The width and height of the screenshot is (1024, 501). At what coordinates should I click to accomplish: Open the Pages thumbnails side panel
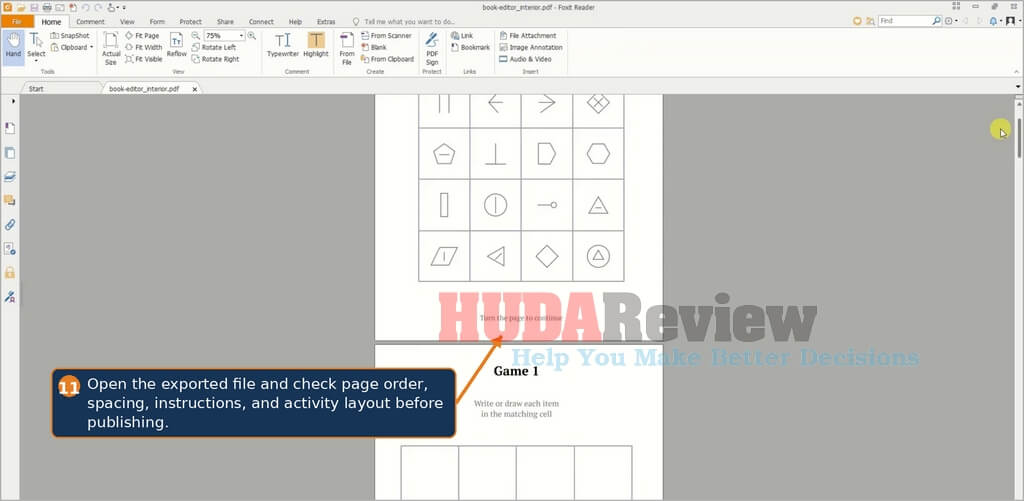click(10, 153)
